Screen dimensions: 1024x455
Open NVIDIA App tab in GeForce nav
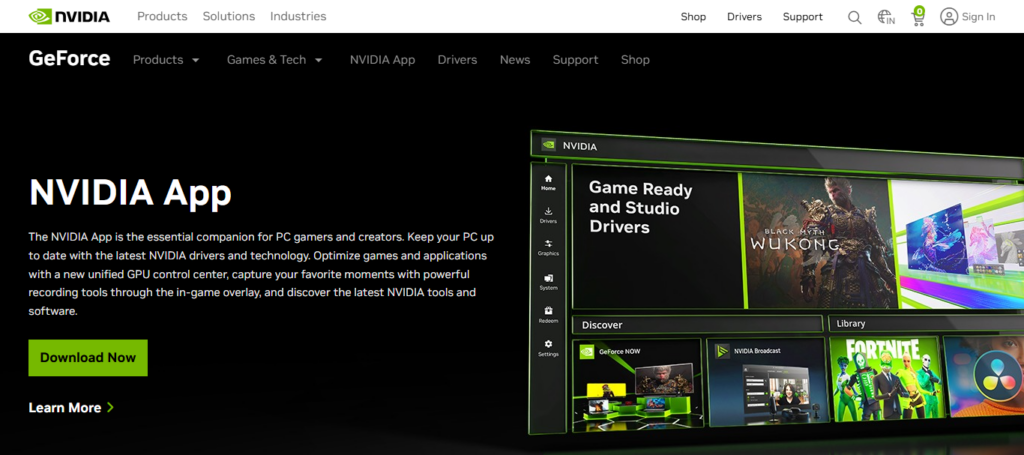pyautogui.click(x=382, y=59)
